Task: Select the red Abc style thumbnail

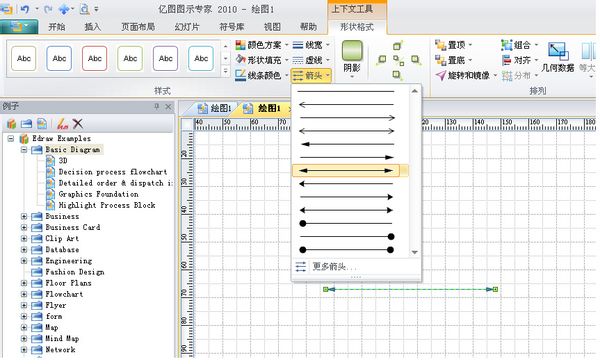Action: [x=95, y=58]
